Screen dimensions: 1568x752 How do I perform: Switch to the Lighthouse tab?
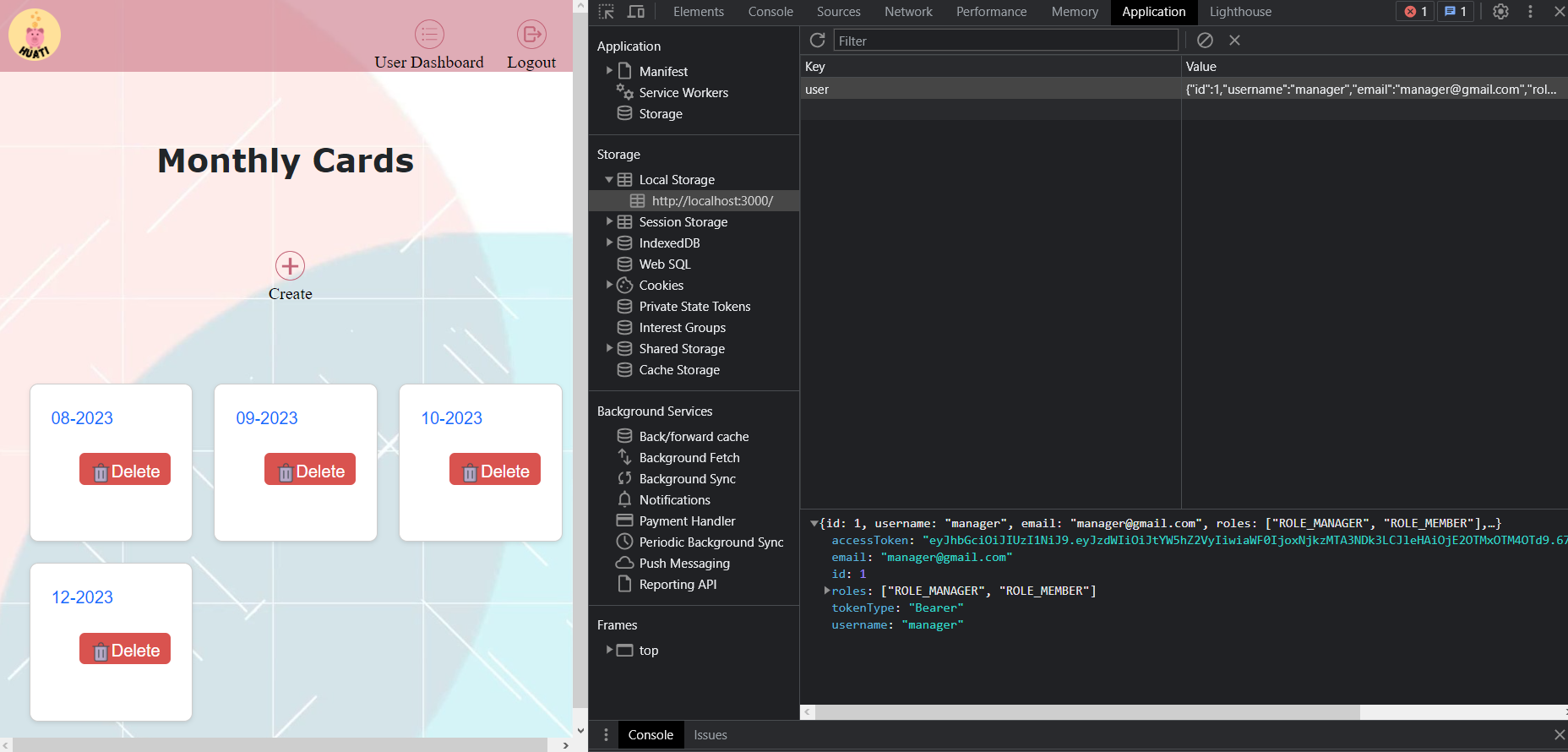pyautogui.click(x=1240, y=12)
